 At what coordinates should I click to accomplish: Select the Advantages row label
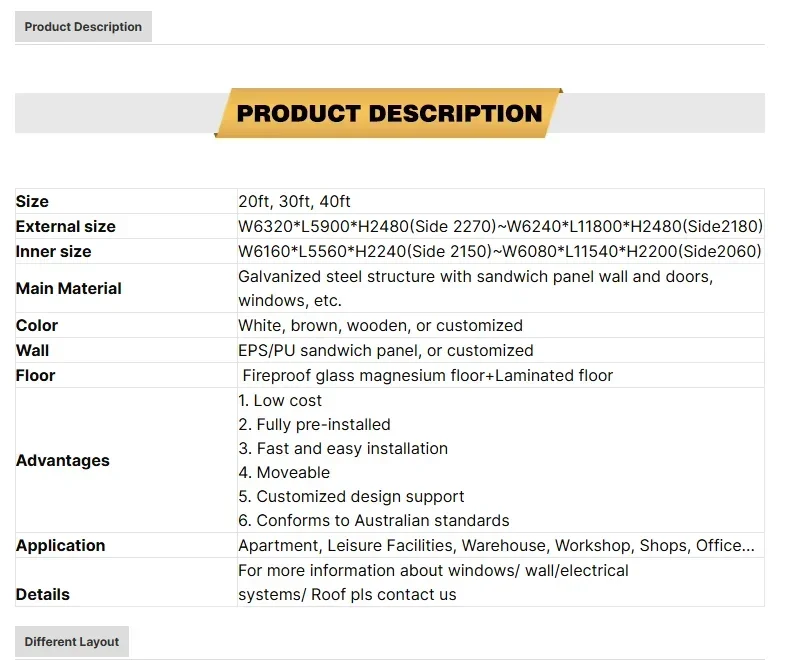(x=63, y=460)
